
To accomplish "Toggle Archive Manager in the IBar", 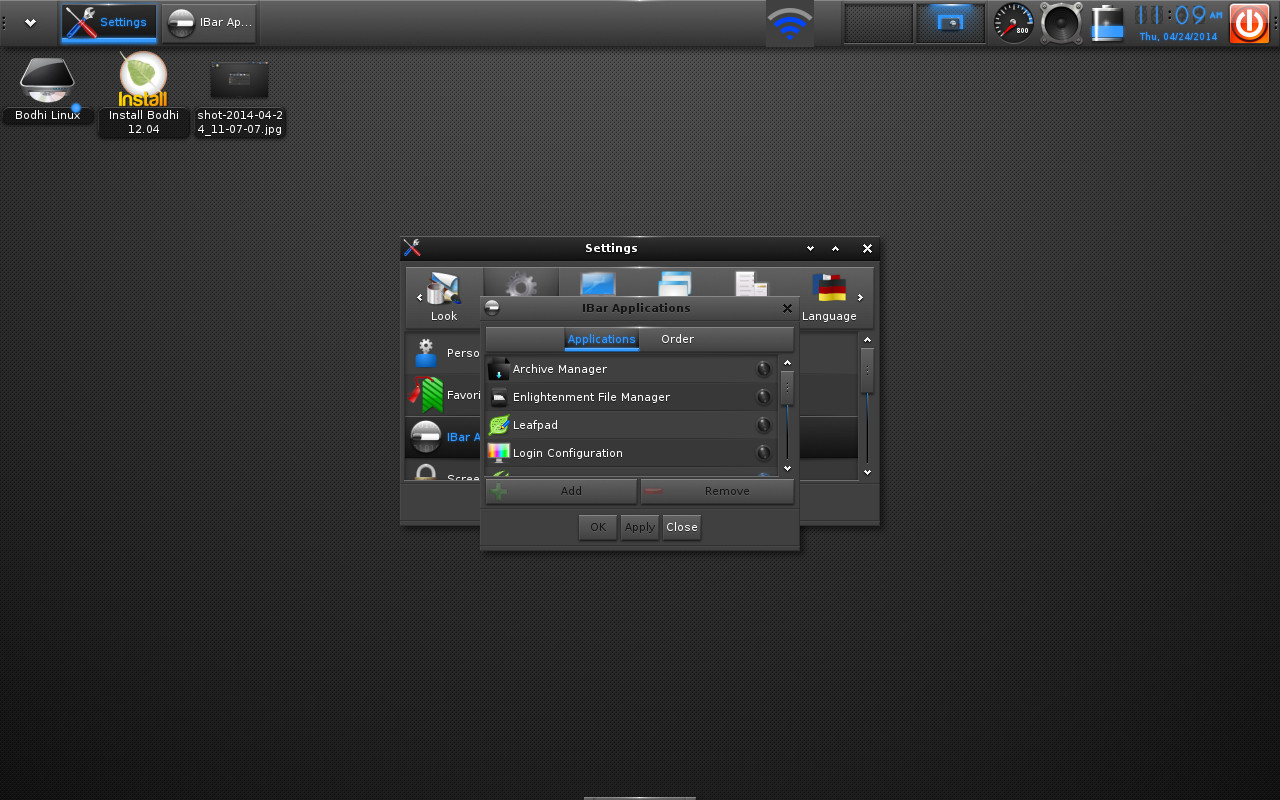I will tap(764, 369).
